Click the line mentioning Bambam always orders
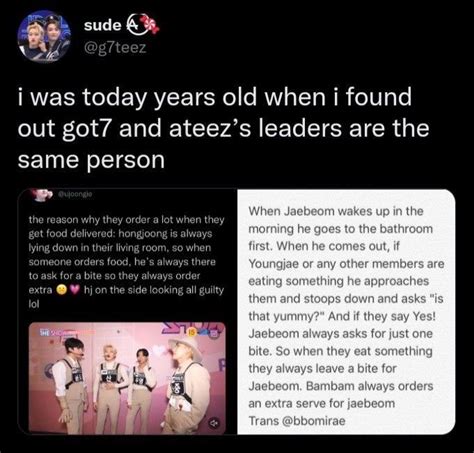Viewport: 474px width, 453px height. click(341, 386)
